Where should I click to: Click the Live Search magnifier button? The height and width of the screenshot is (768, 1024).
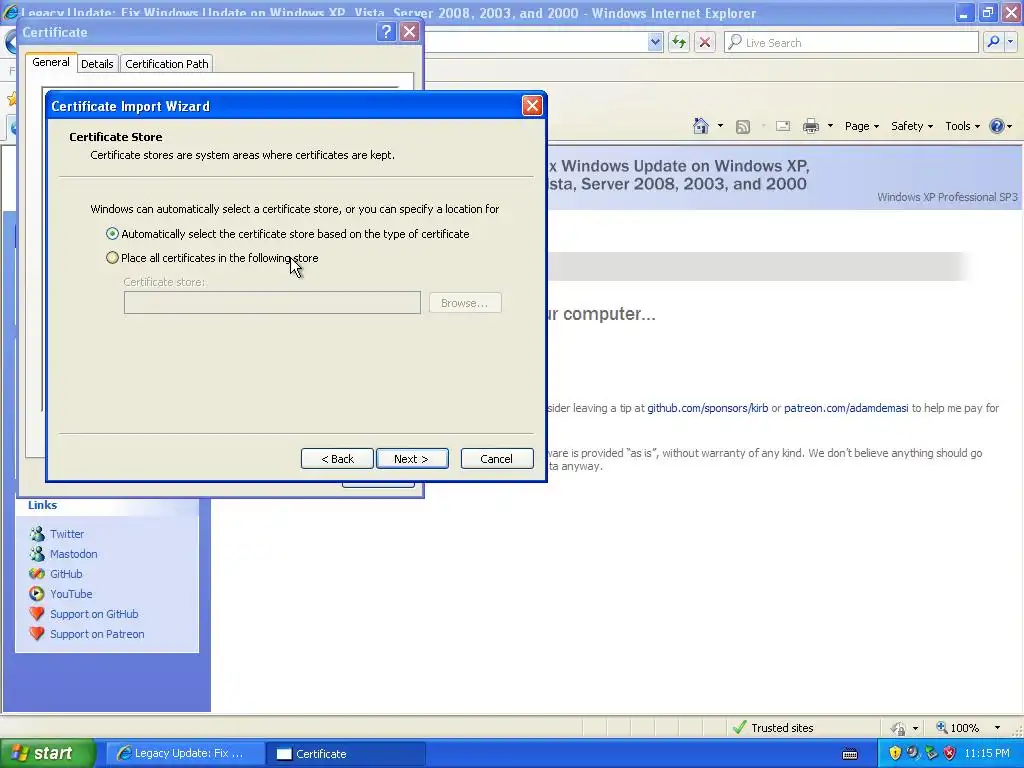[993, 42]
